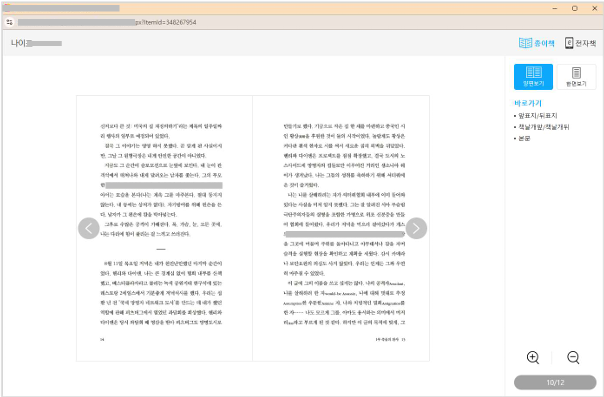The width and height of the screenshot is (604, 397).
Task: Go to the previous page spread arrow
Action: tap(89, 228)
